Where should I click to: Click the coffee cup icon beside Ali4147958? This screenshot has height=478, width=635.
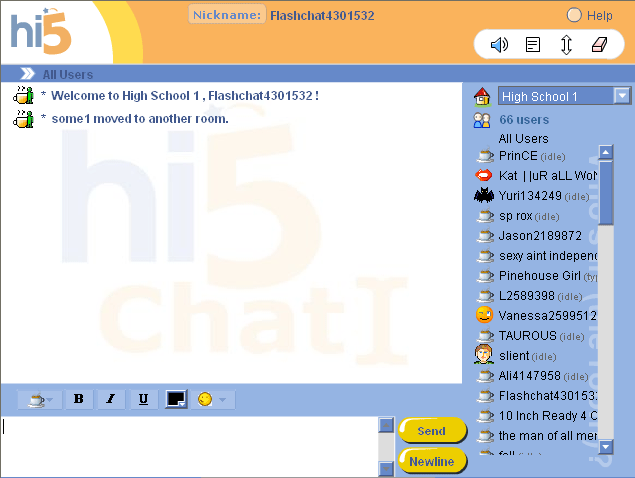(485, 376)
